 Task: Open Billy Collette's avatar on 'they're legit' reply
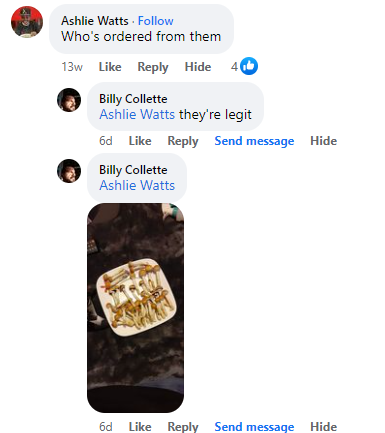coord(69,100)
